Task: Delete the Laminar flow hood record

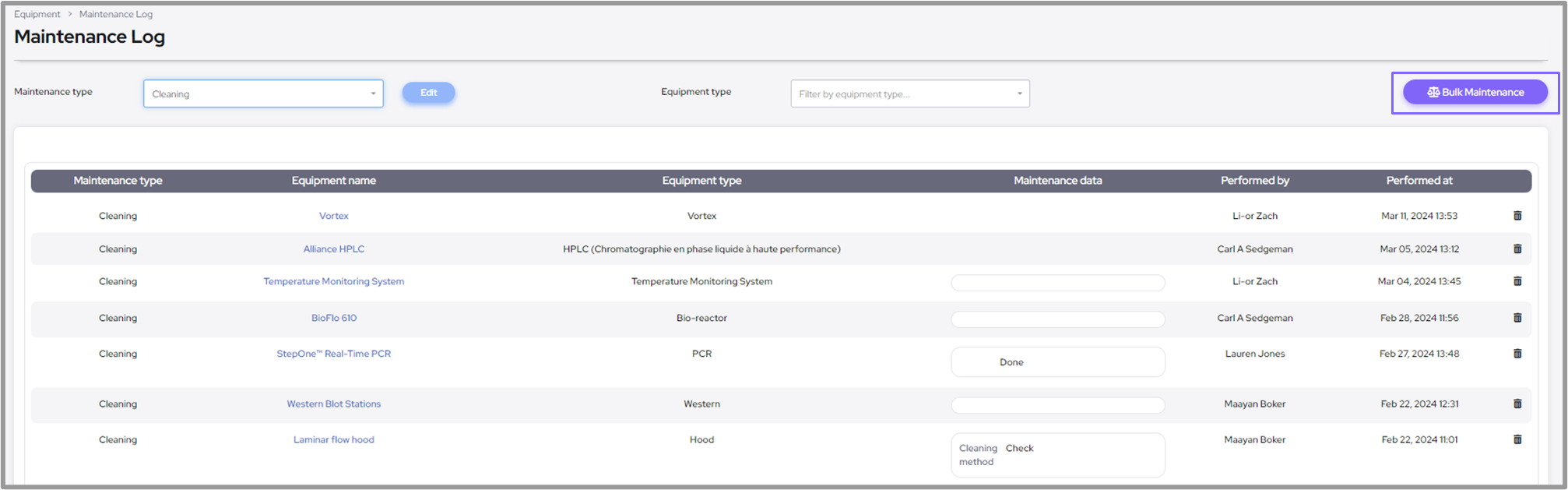Action: 1517,439
